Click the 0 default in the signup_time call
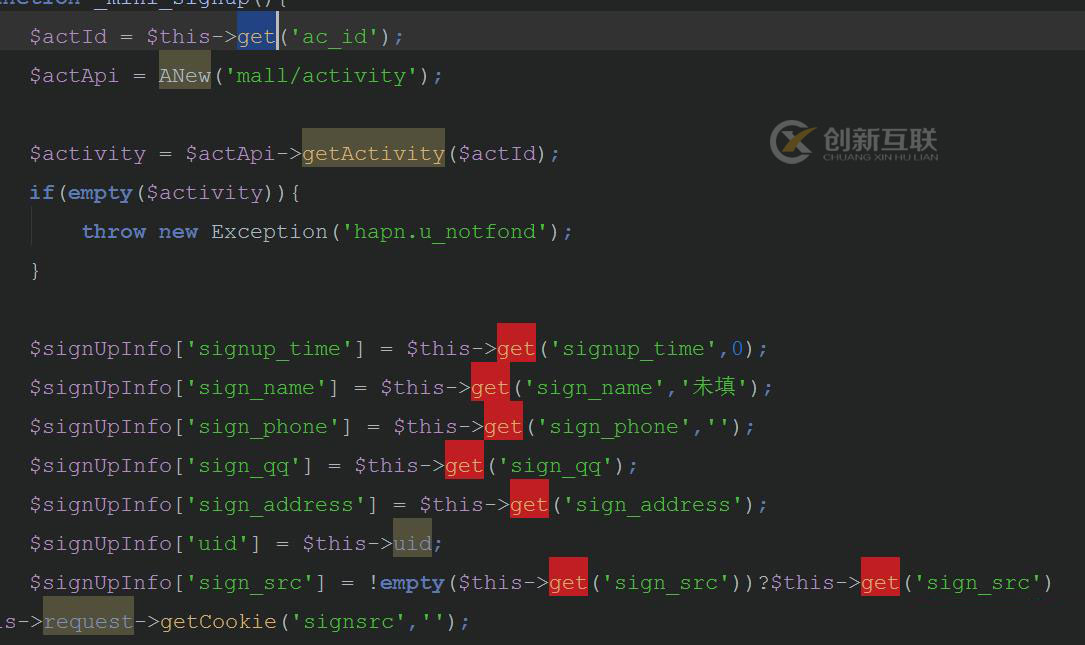This screenshot has height=645, width=1085. pos(737,348)
